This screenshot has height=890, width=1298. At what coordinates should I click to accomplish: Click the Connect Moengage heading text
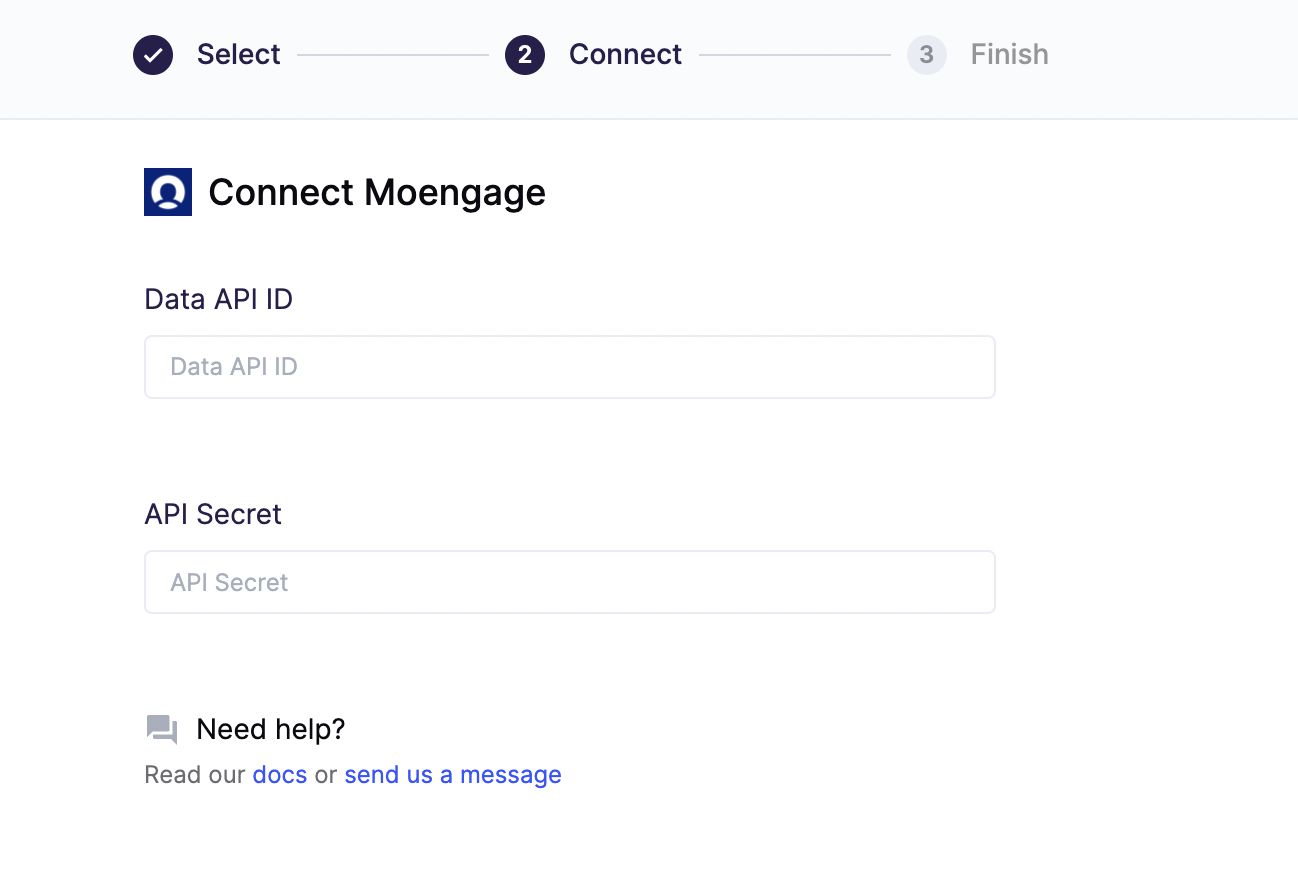point(377,192)
